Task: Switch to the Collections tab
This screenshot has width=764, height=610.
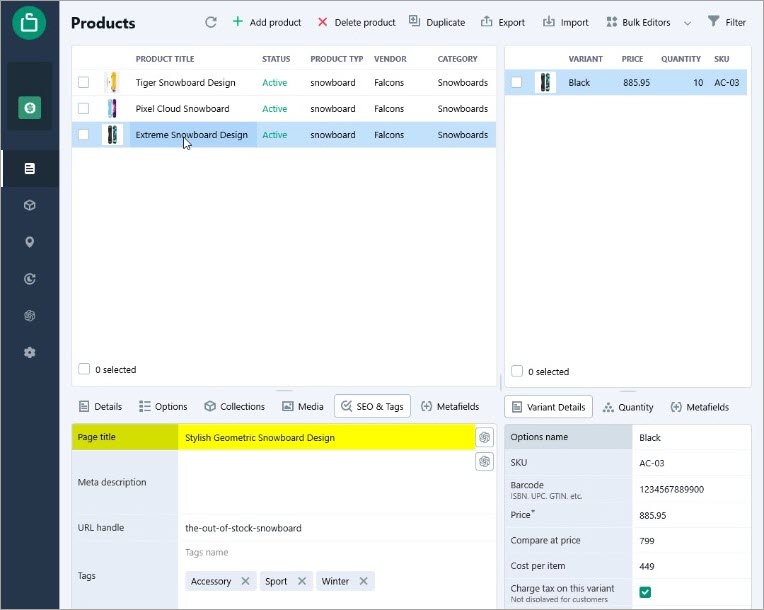Action: pyautogui.click(x=234, y=406)
